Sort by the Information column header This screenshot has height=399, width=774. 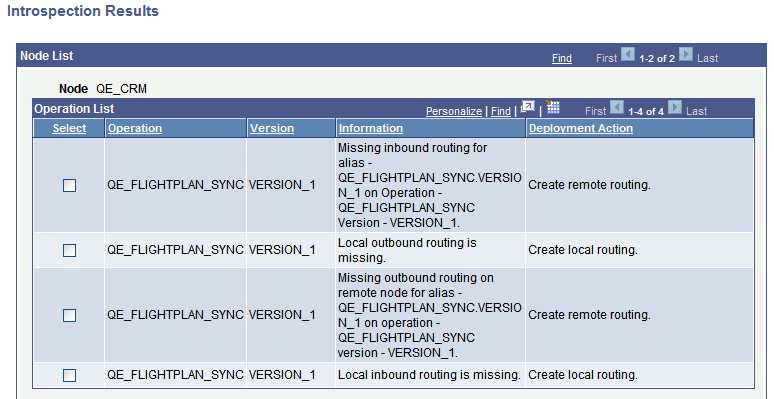[371, 128]
